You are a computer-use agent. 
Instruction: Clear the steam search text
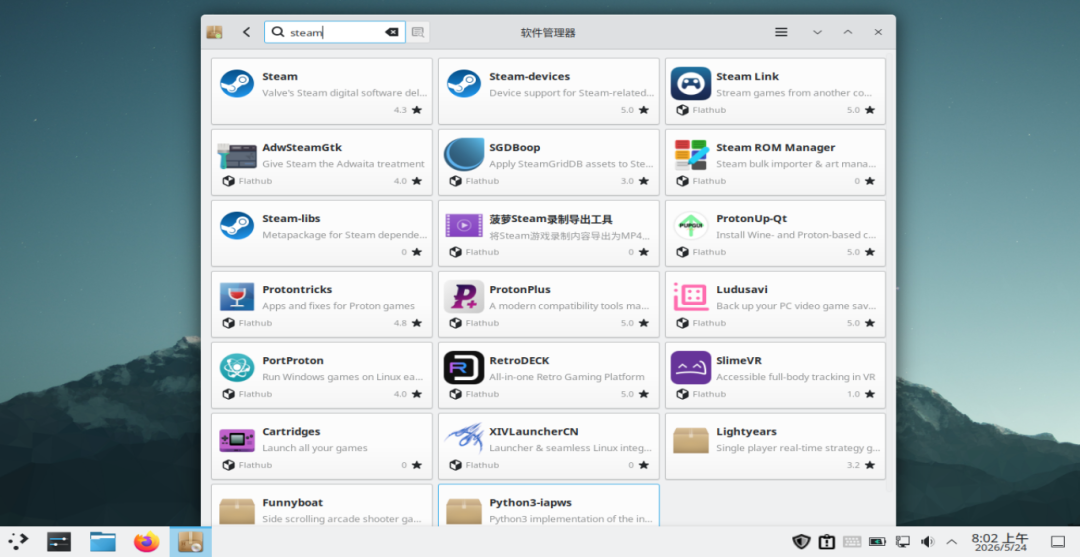tap(391, 32)
